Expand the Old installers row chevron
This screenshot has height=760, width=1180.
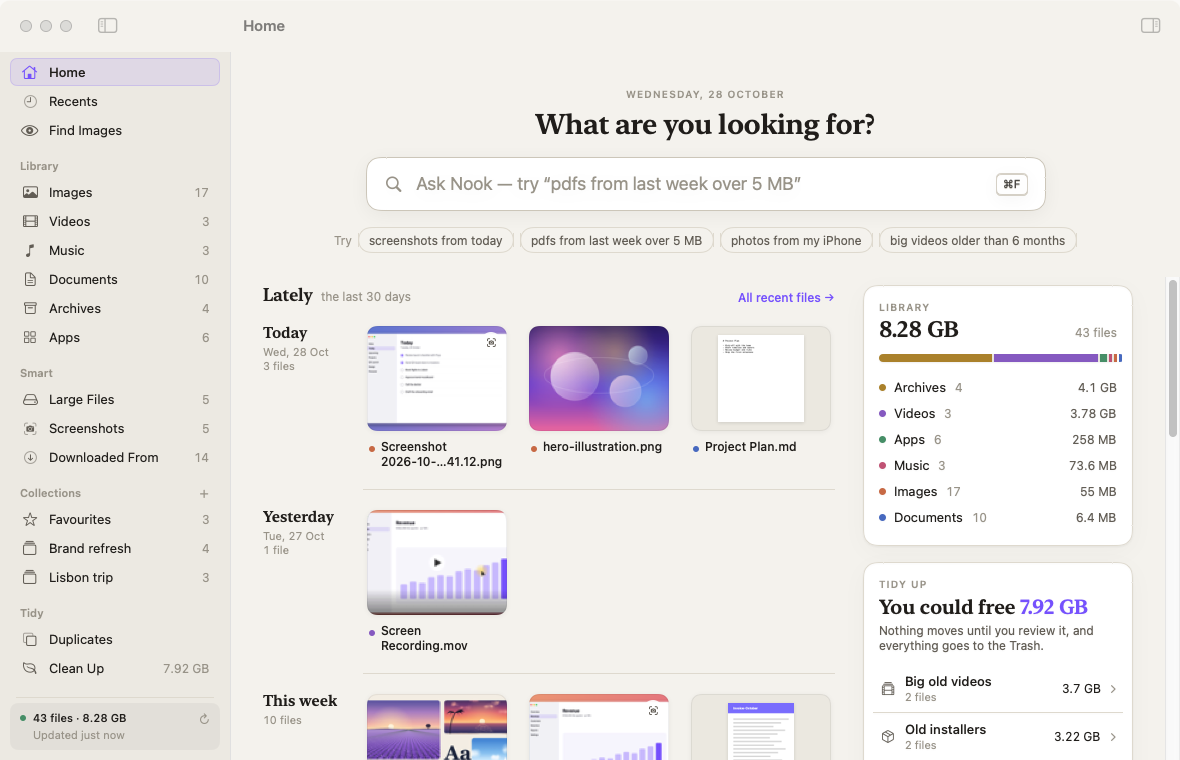1113,737
